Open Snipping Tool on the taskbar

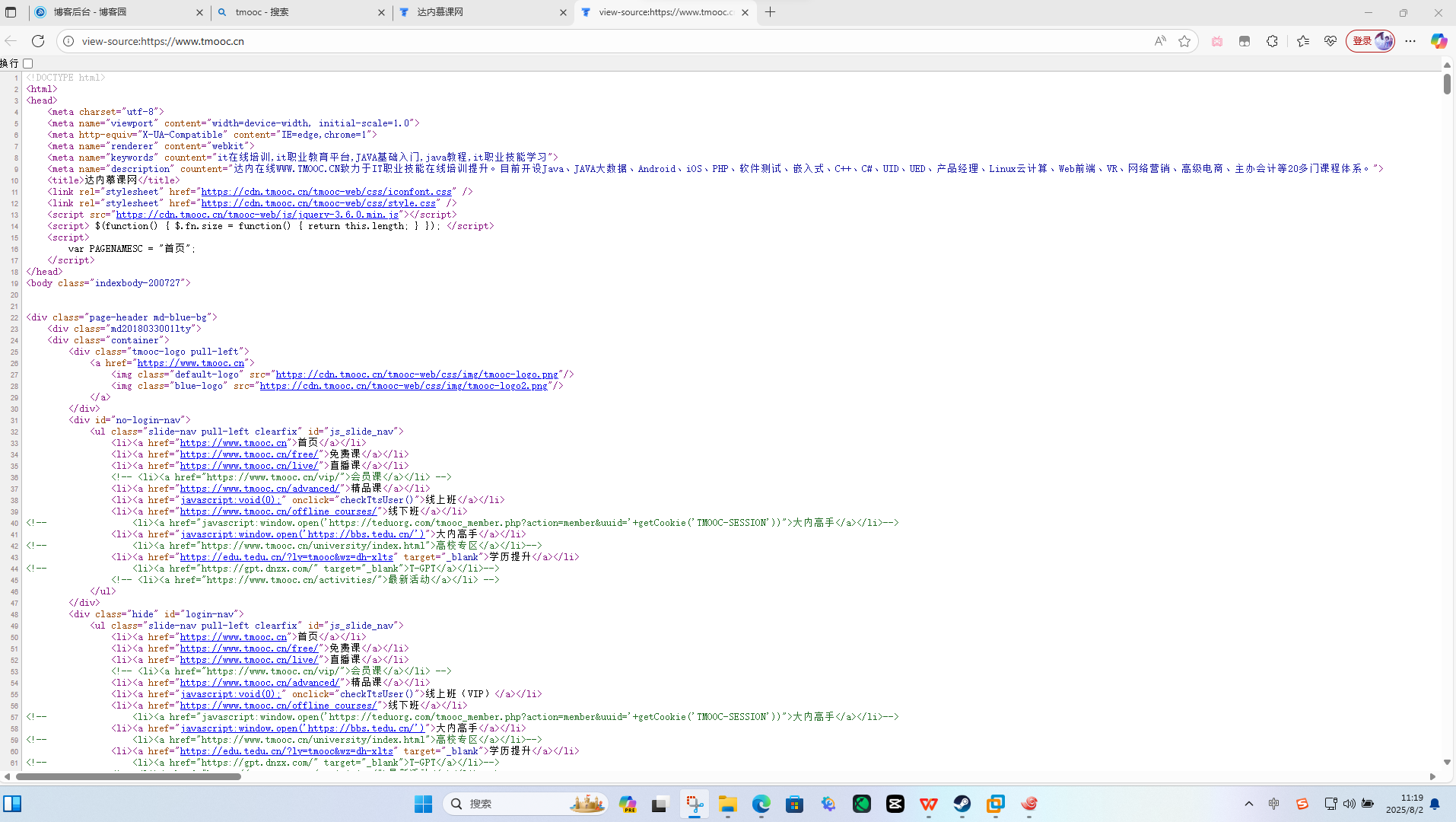click(x=695, y=804)
